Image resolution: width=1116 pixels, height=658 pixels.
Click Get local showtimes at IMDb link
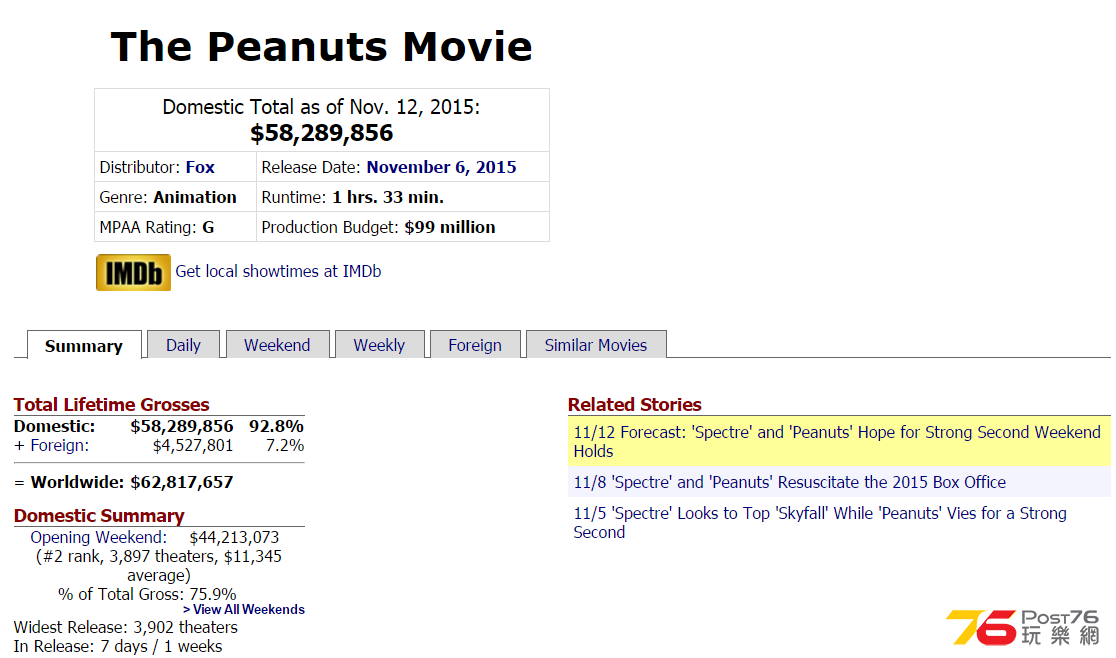click(278, 271)
